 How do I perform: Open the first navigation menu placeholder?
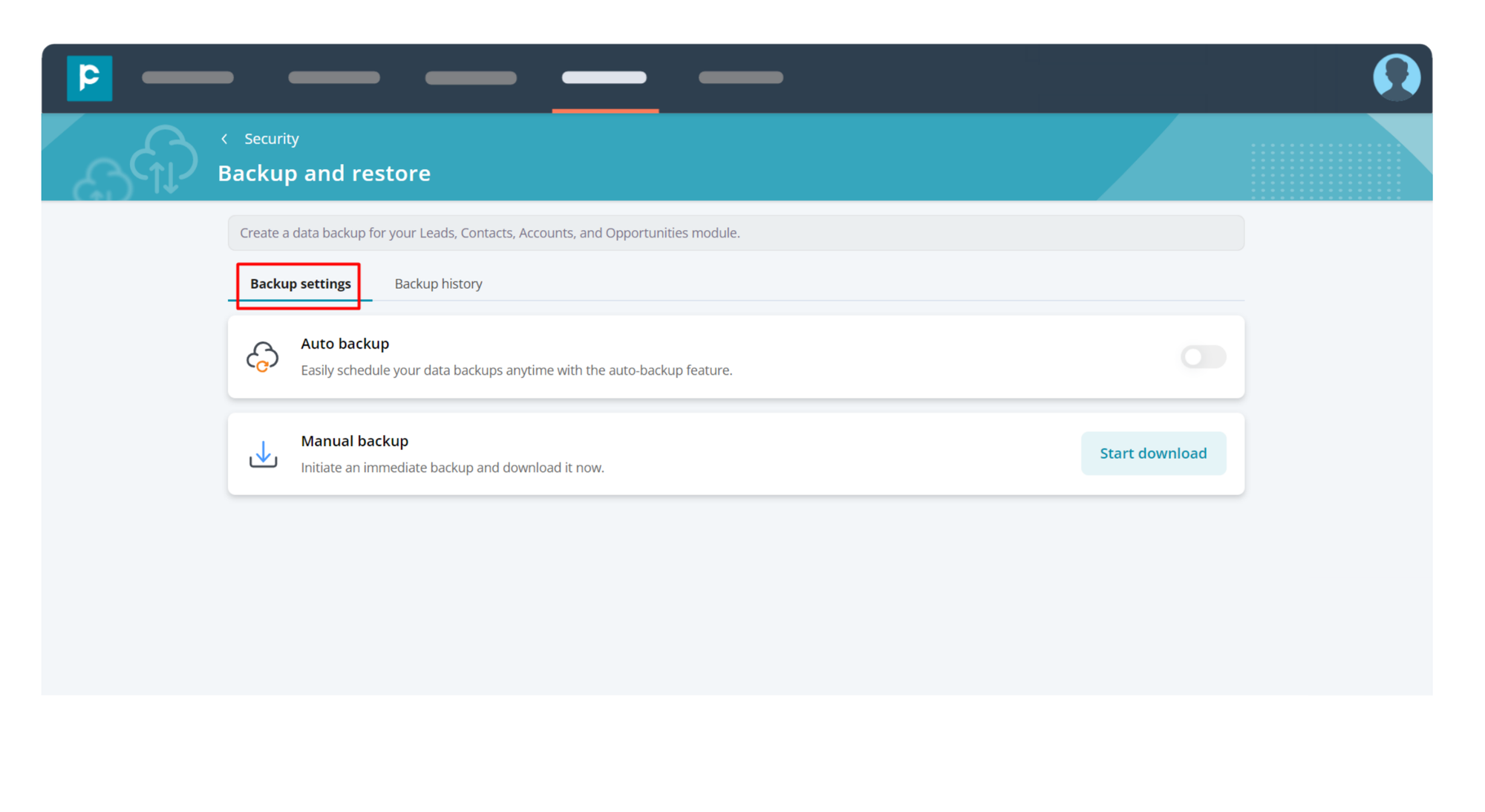point(188,78)
